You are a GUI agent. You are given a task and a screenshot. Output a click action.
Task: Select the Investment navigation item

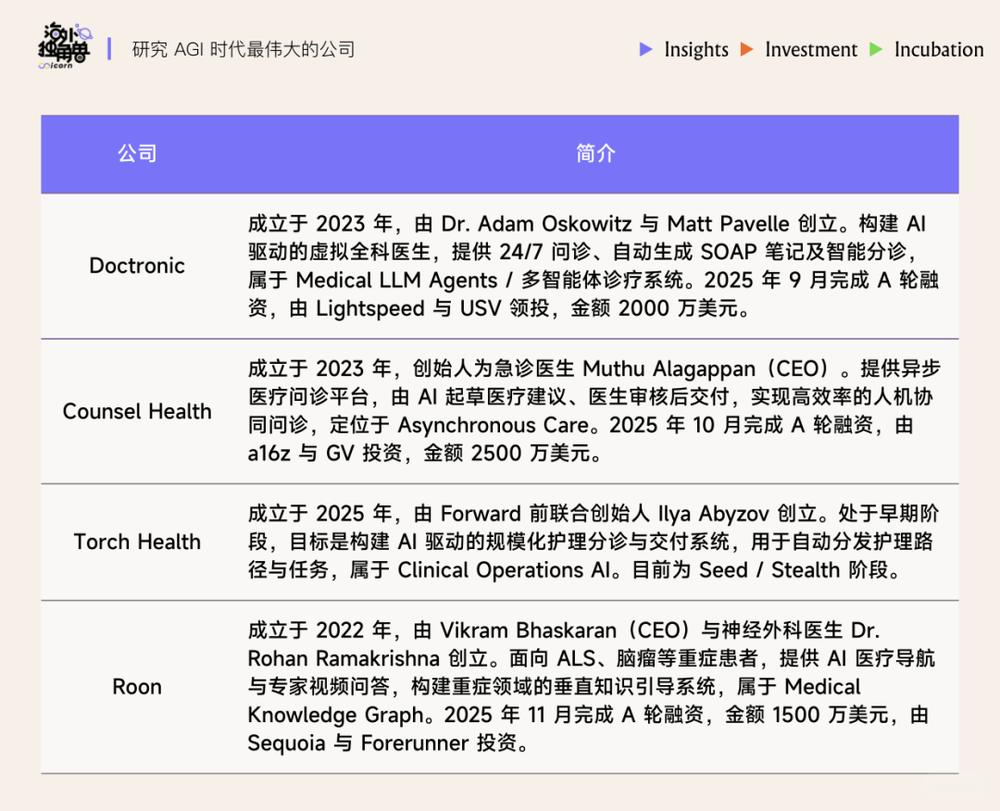click(x=812, y=49)
